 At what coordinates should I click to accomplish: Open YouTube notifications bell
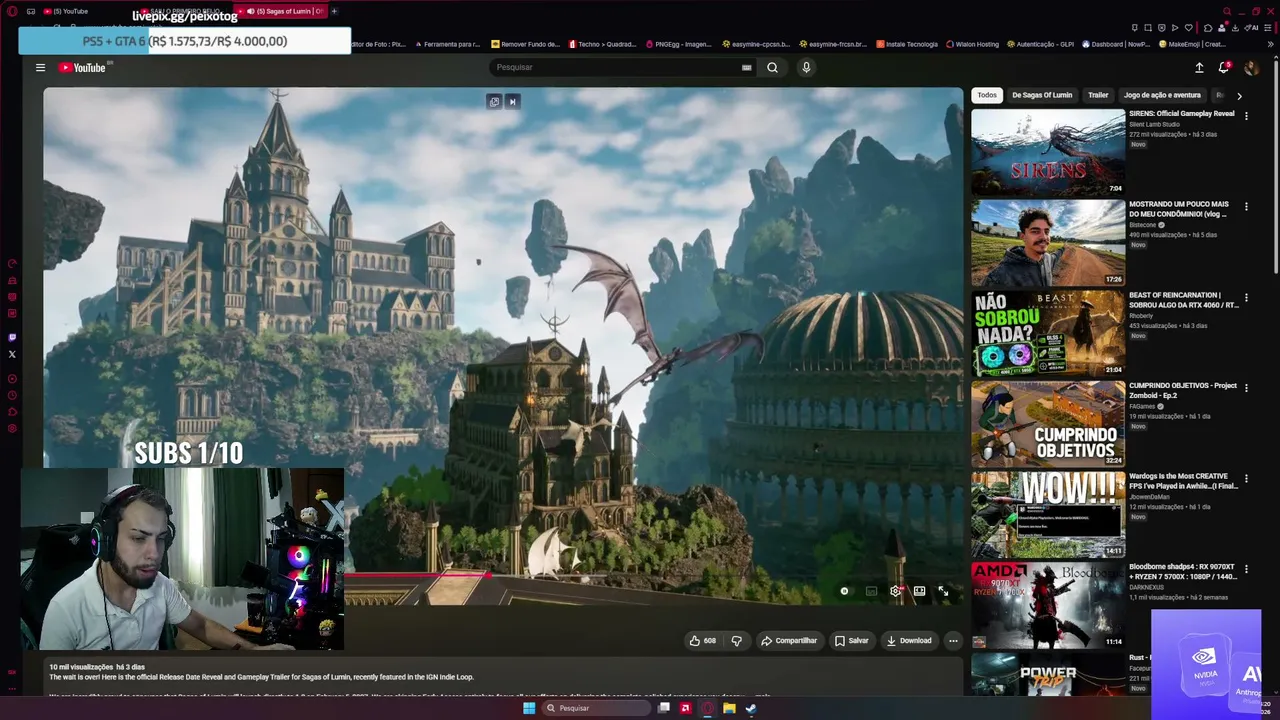coord(1223,68)
